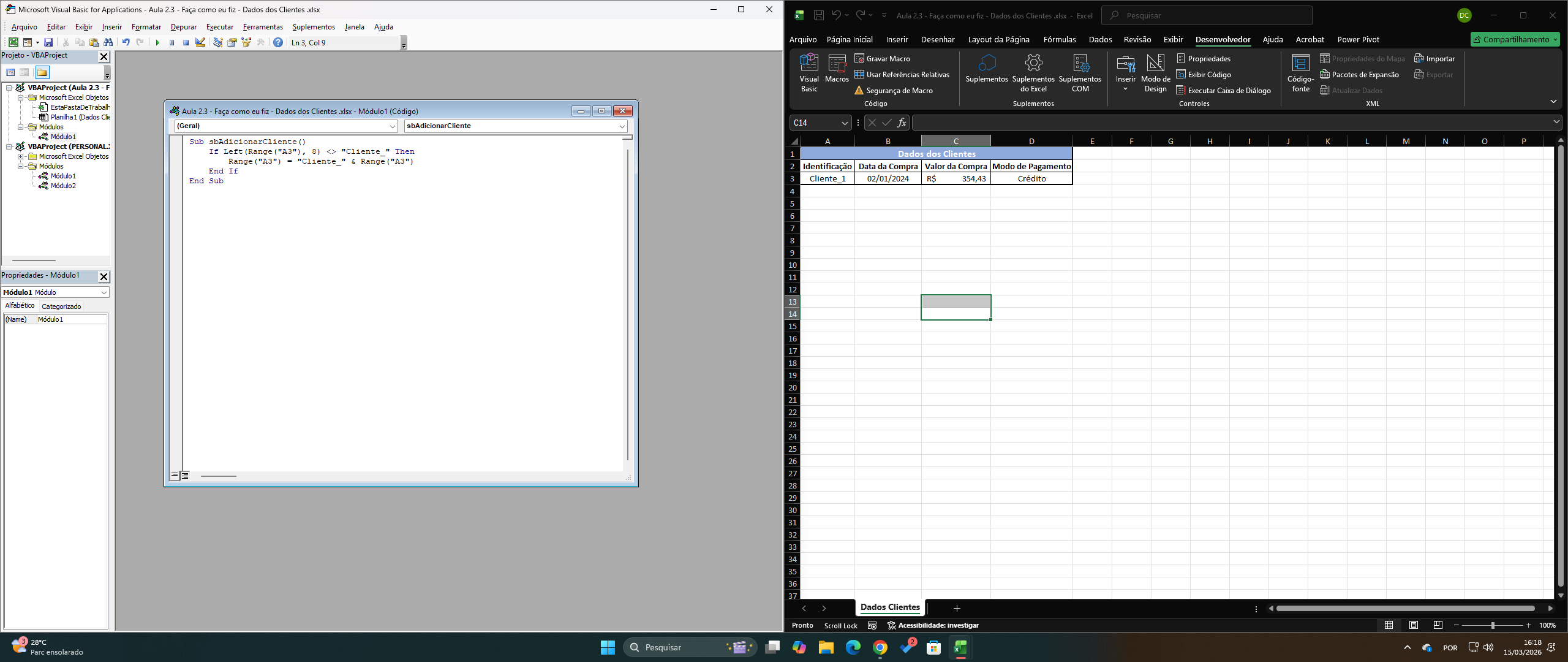Collapse the Microsoft Excel Objetos tree node
Screen dimensions: 1568x662
[x=20, y=97]
